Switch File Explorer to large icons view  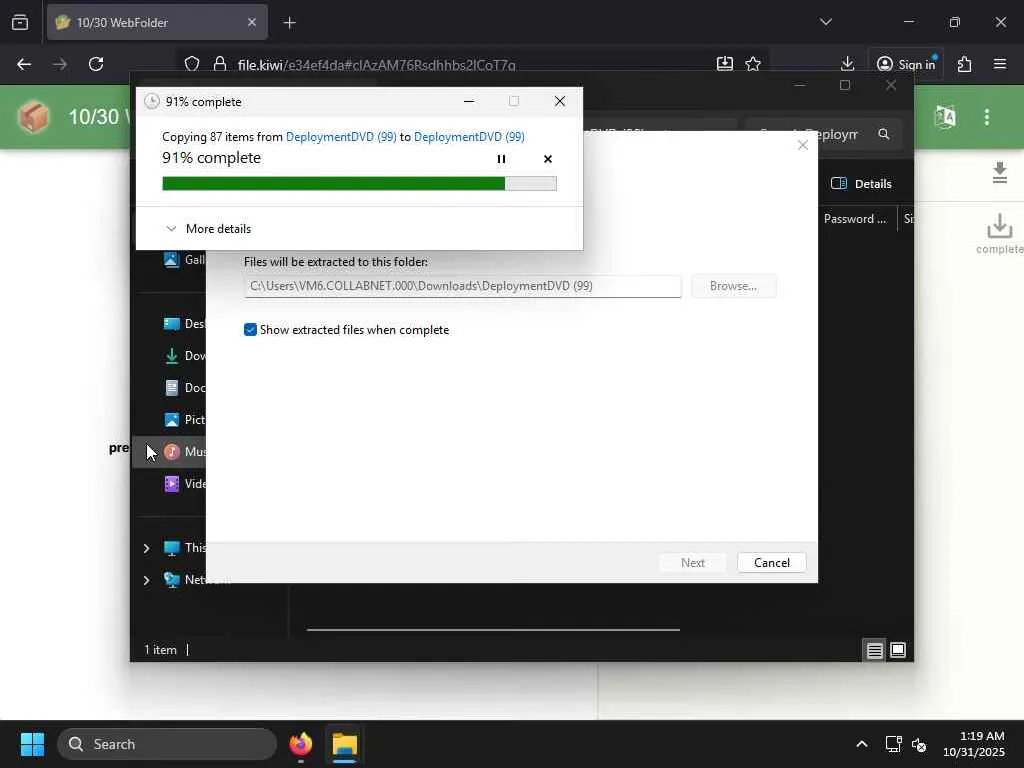(x=898, y=650)
